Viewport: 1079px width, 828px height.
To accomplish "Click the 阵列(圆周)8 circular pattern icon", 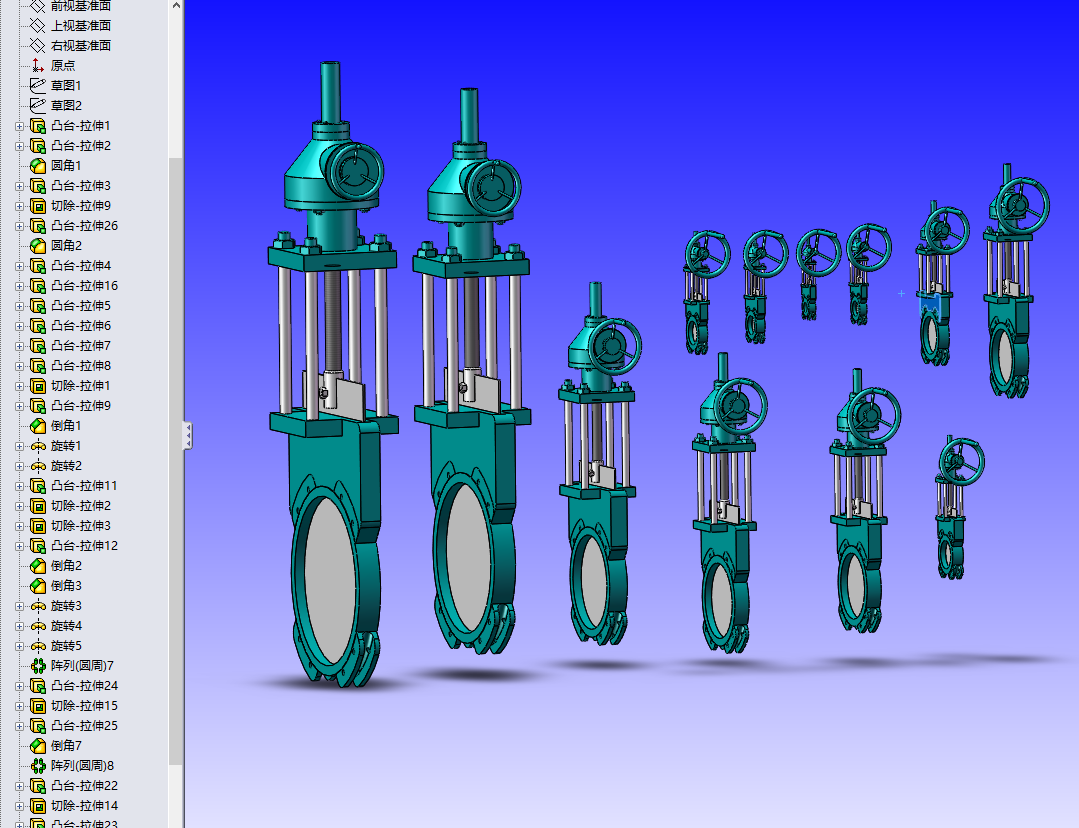I will [38, 765].
